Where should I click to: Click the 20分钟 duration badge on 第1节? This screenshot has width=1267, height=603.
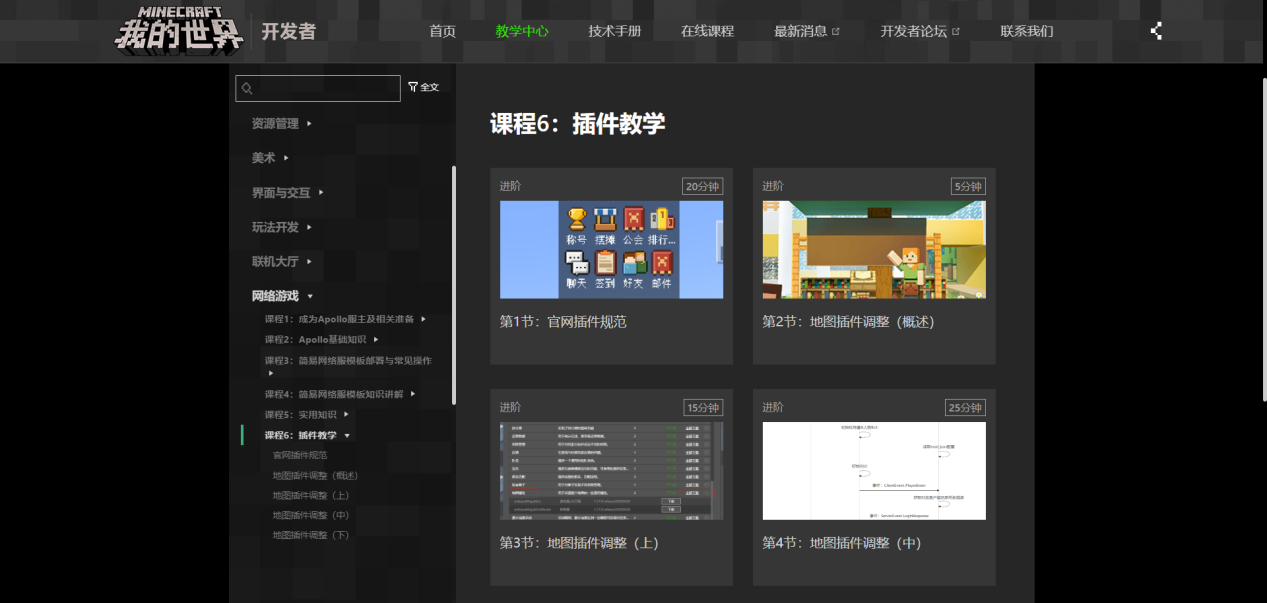(699, 186)
